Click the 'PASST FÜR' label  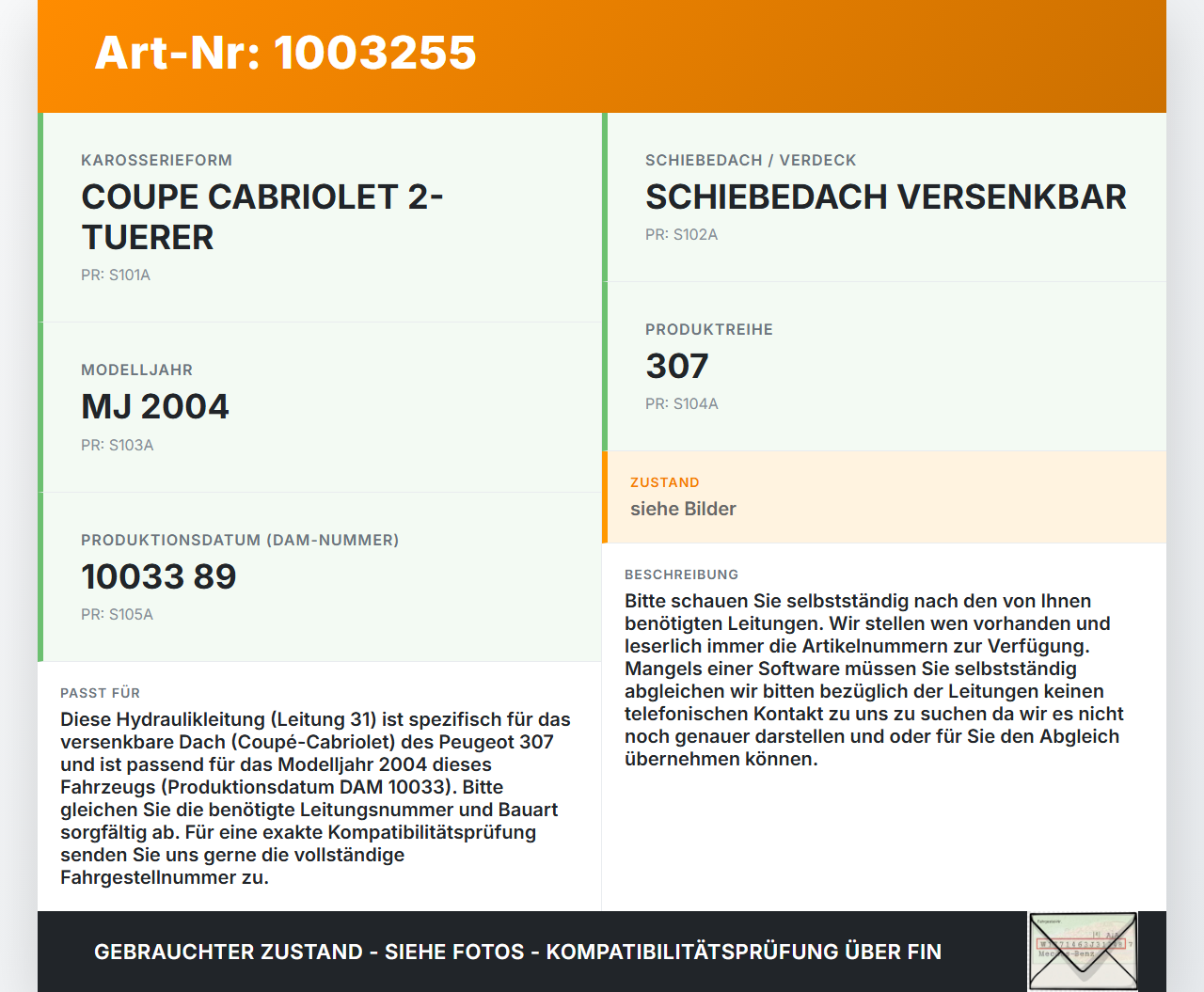[x=101, y=693]
